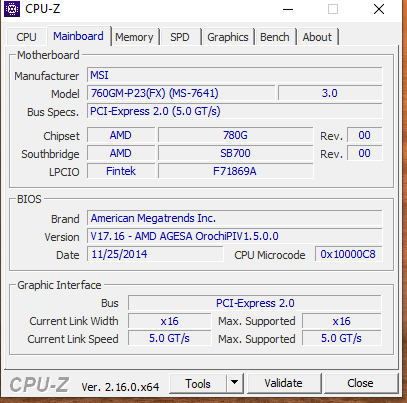Click the Validate button

tap(283, 383)
